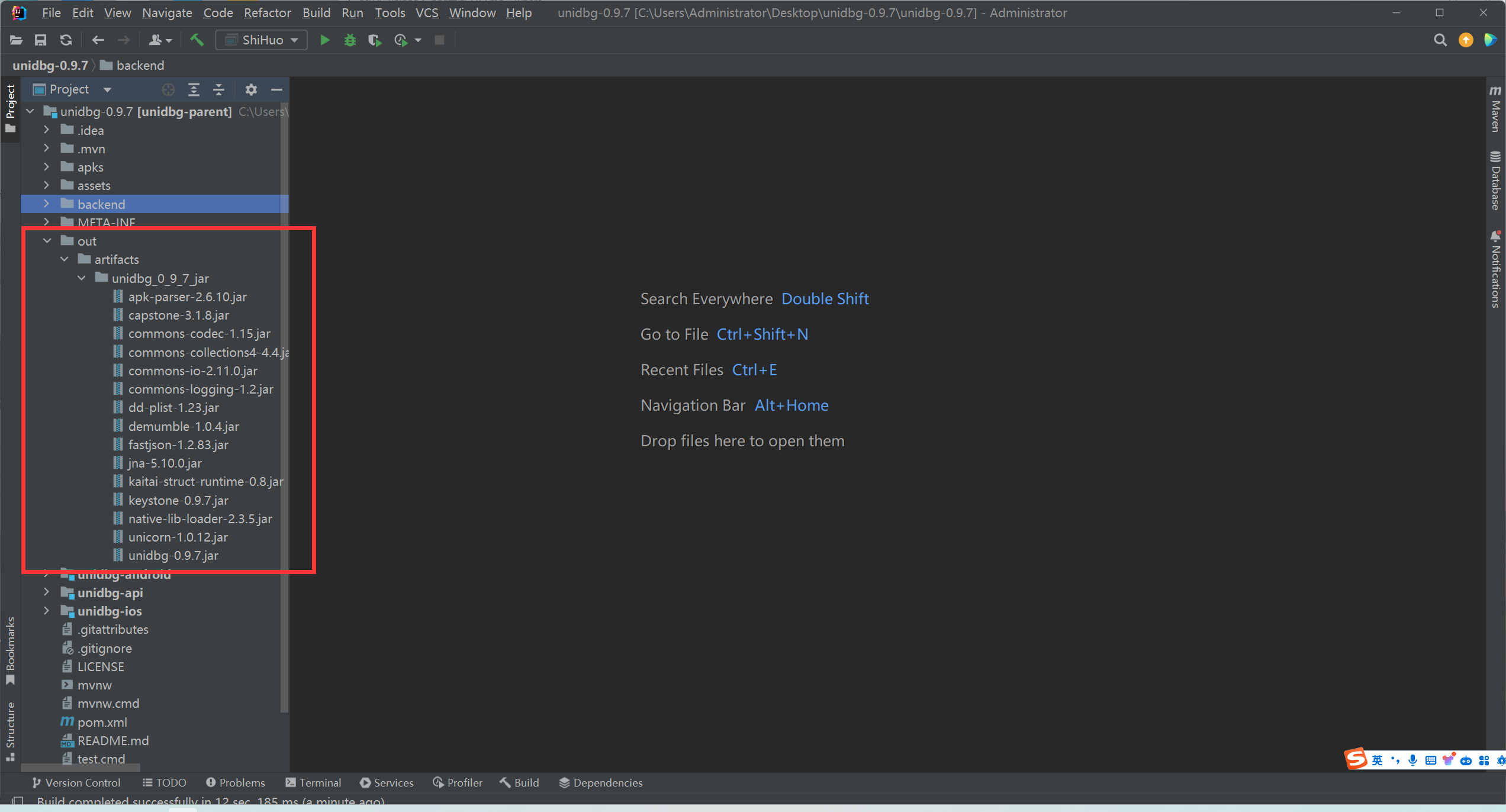Navigate forward with the right arrow
The width and height of the screenshot is (1506, 812).
(x=123, y=40)
